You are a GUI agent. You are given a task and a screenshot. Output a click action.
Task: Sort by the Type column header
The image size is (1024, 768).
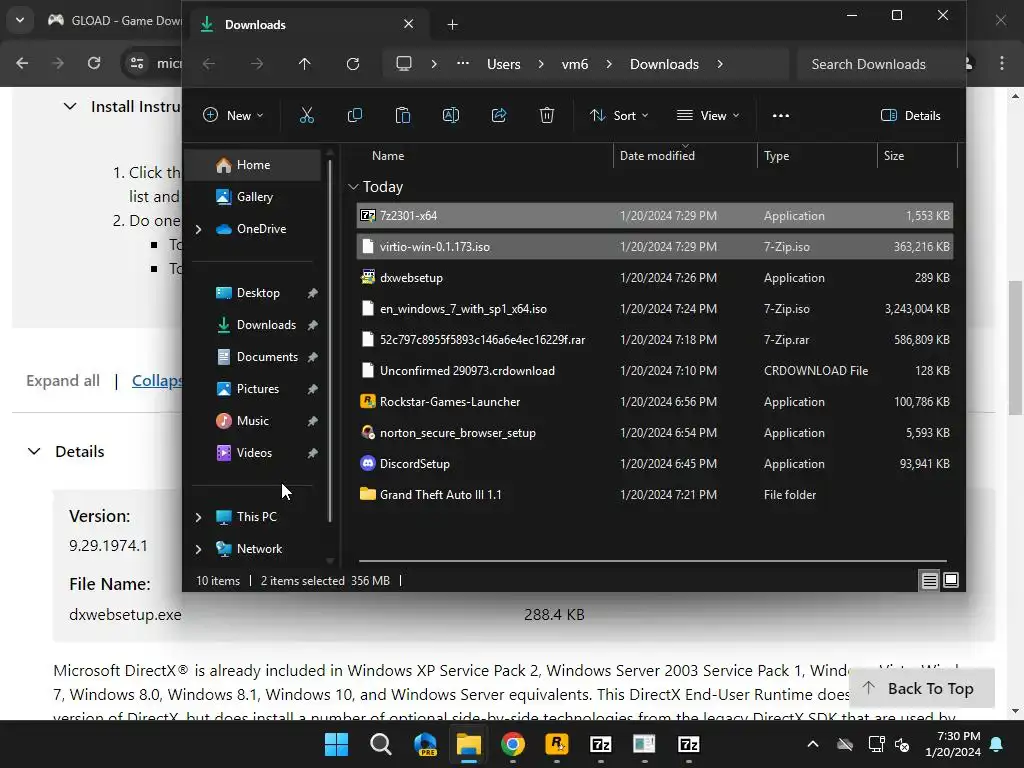click(x=776, y=156)
